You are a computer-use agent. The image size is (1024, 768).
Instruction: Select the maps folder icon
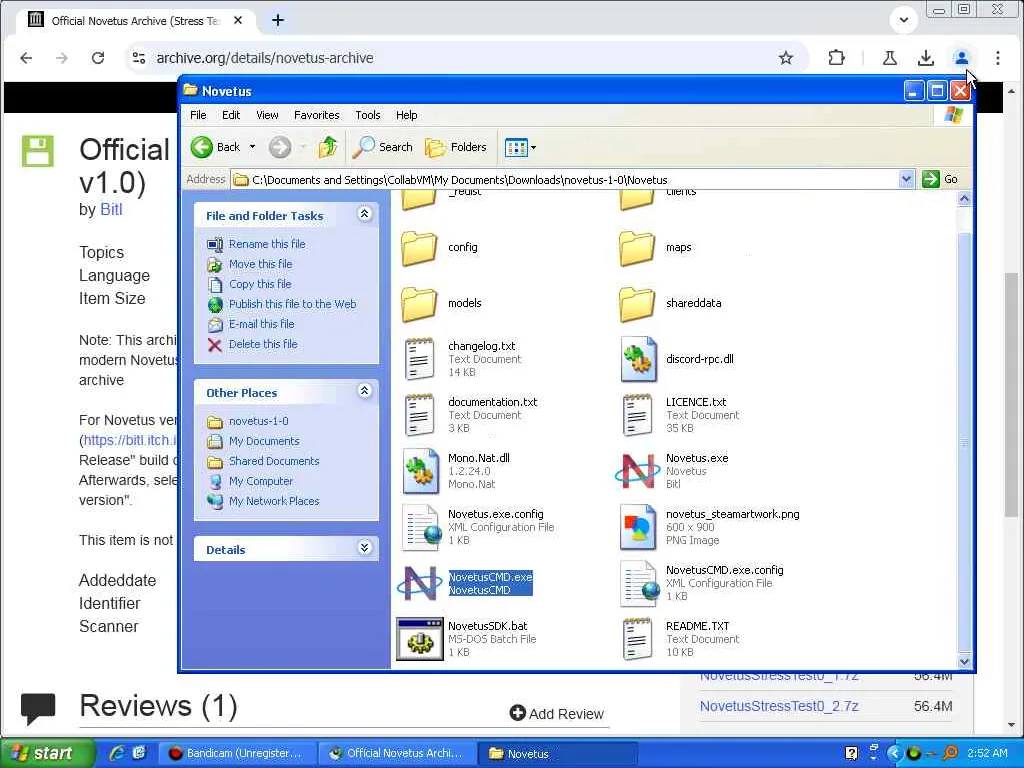pyautogui.click(x=637, y=248)
